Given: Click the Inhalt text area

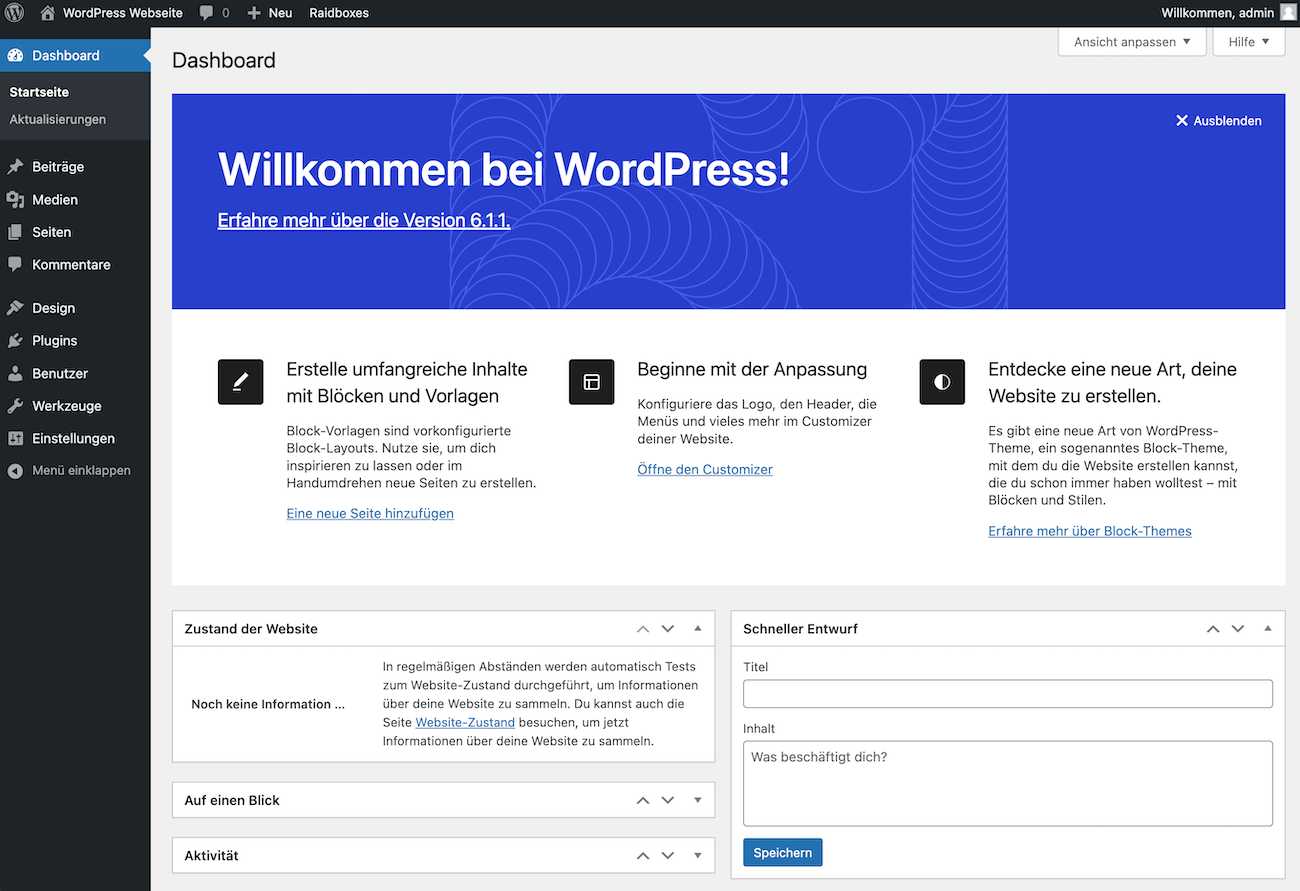Looking at the screenshot, I should pyautogui.click(x=1008, y=783).
